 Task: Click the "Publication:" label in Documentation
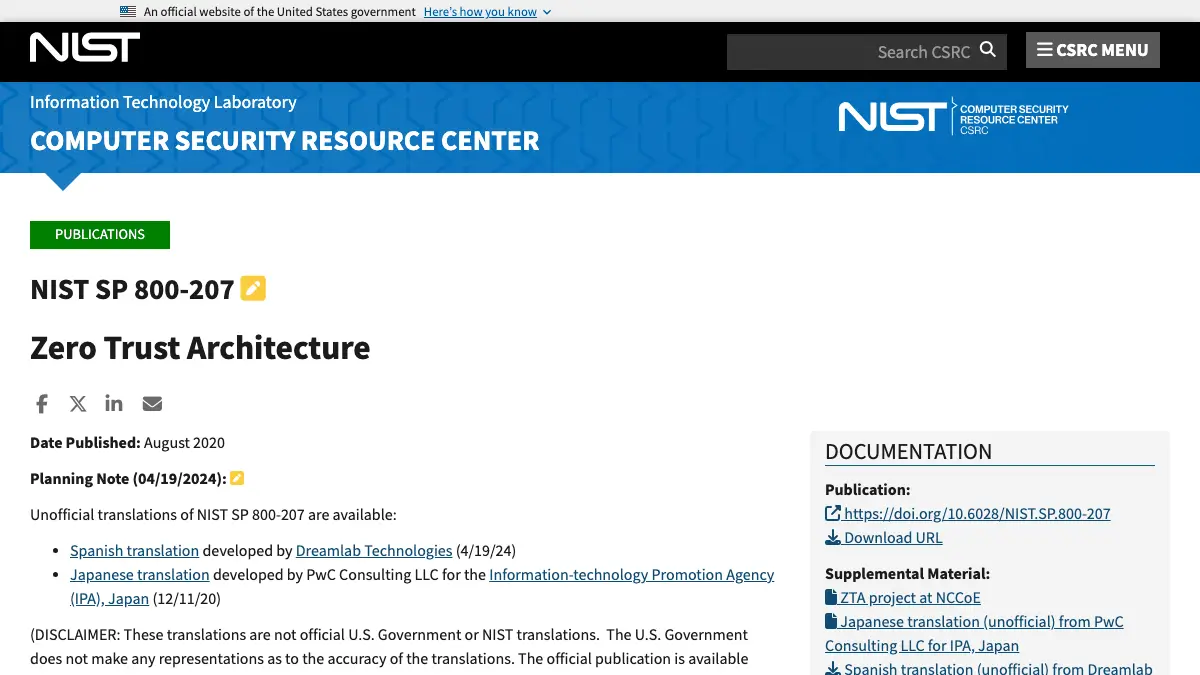867,490
